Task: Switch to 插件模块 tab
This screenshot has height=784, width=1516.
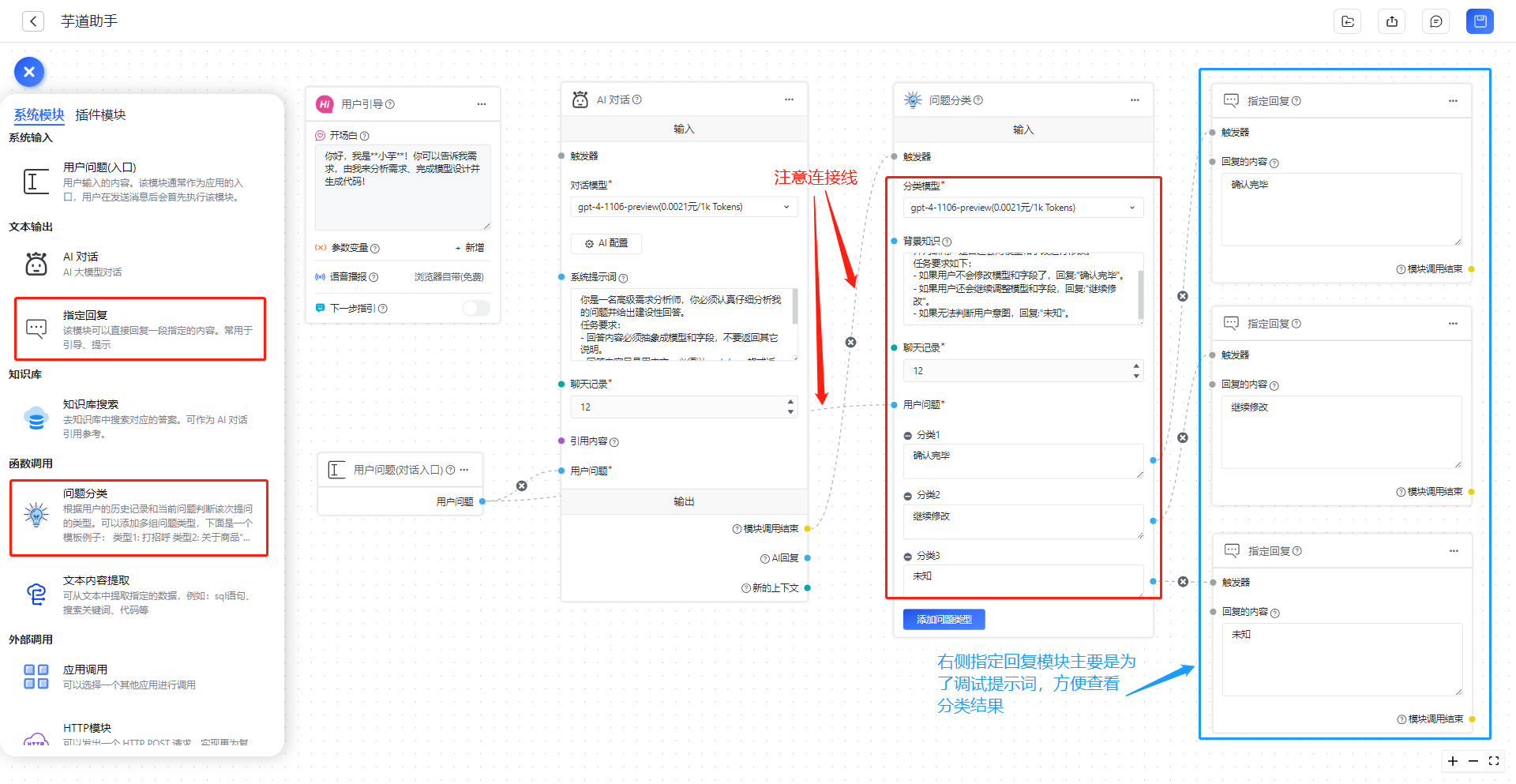Action: tap(100, 114)
